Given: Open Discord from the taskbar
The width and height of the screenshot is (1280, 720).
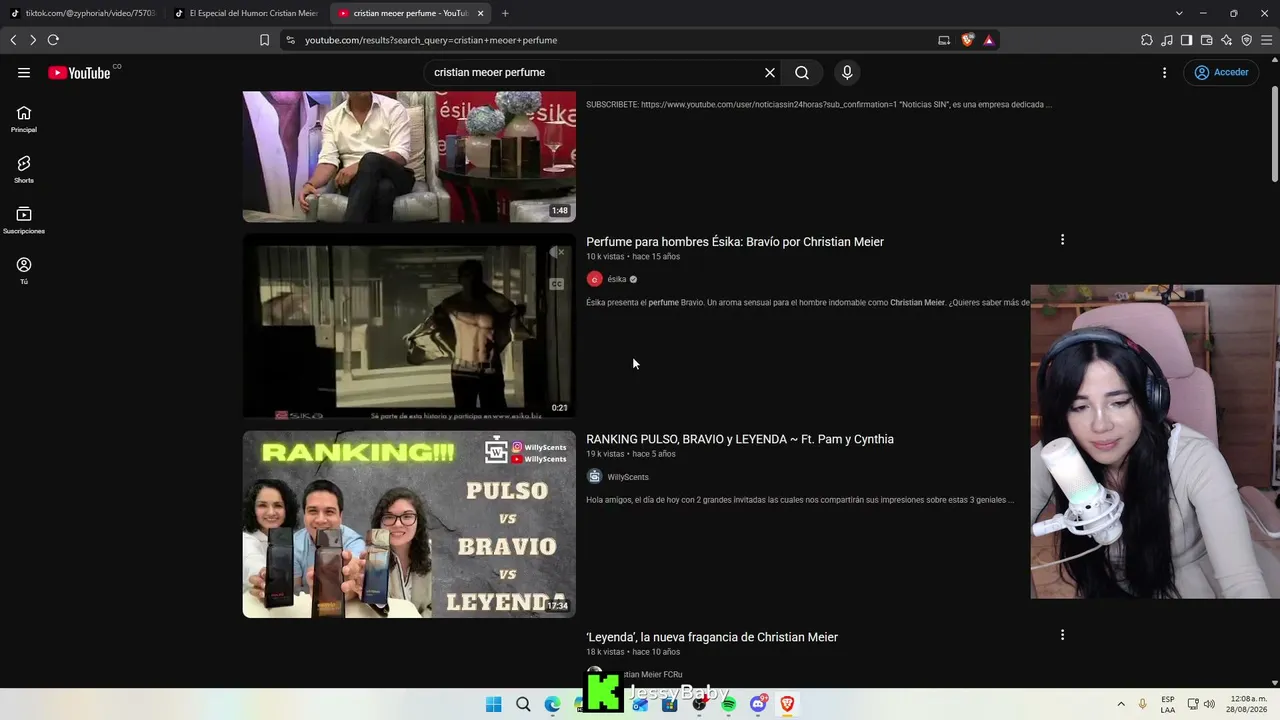Looking at the screenshot, I should point(758,705).
